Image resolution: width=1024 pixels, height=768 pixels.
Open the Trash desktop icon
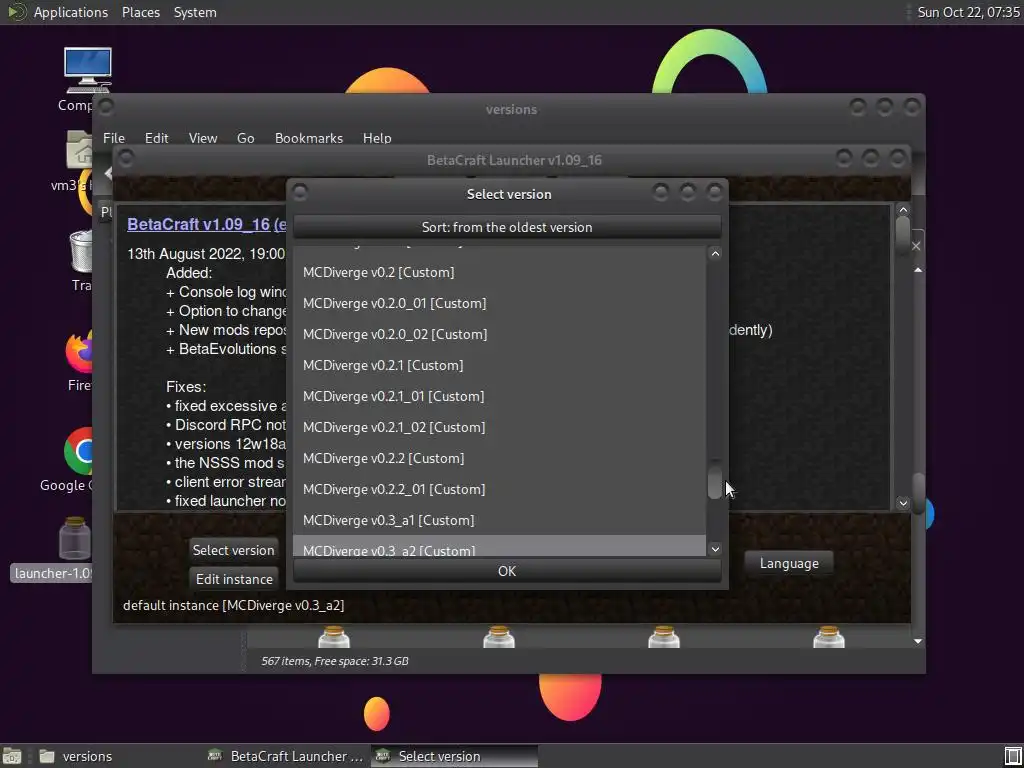(80, 251)
